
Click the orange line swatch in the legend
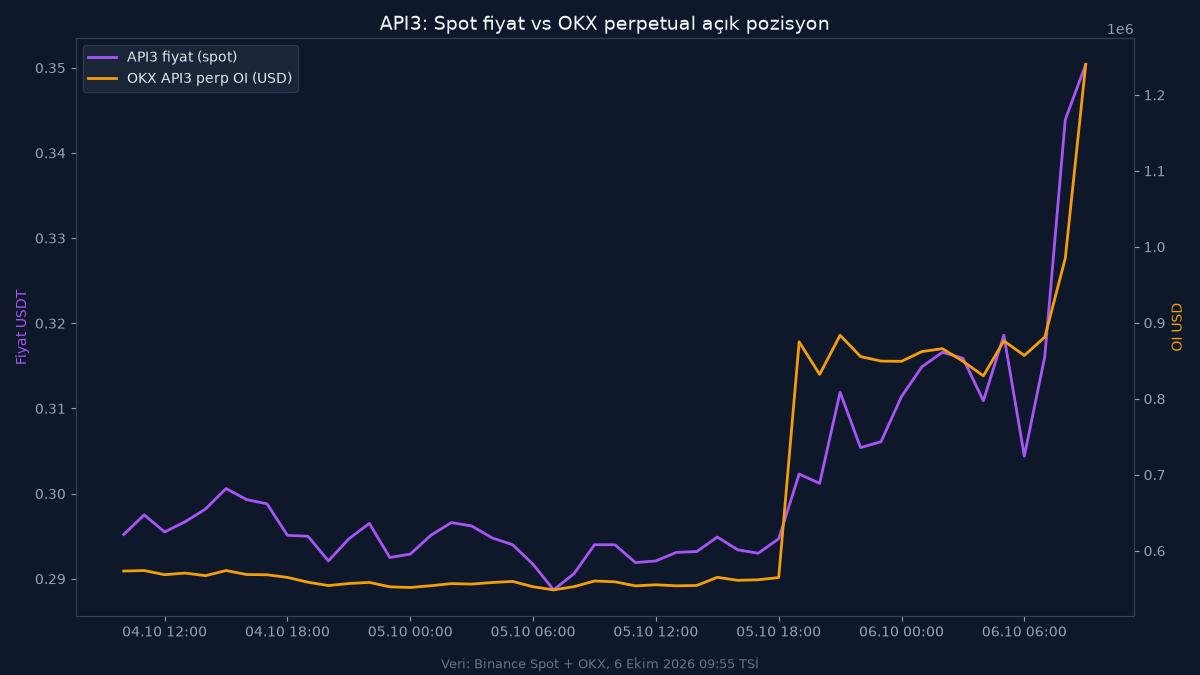click(x=103, y=78)
